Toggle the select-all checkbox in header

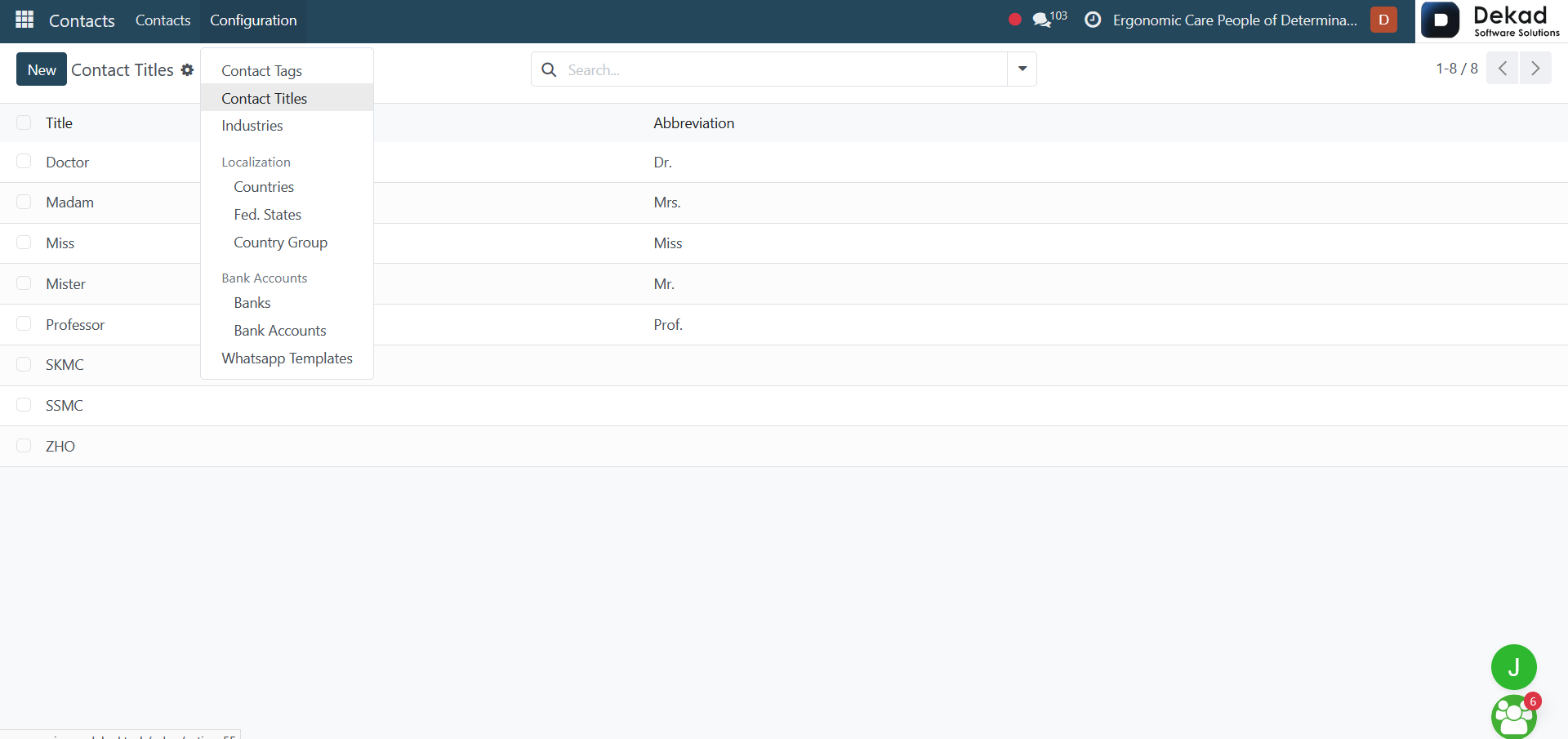(24, 122)
